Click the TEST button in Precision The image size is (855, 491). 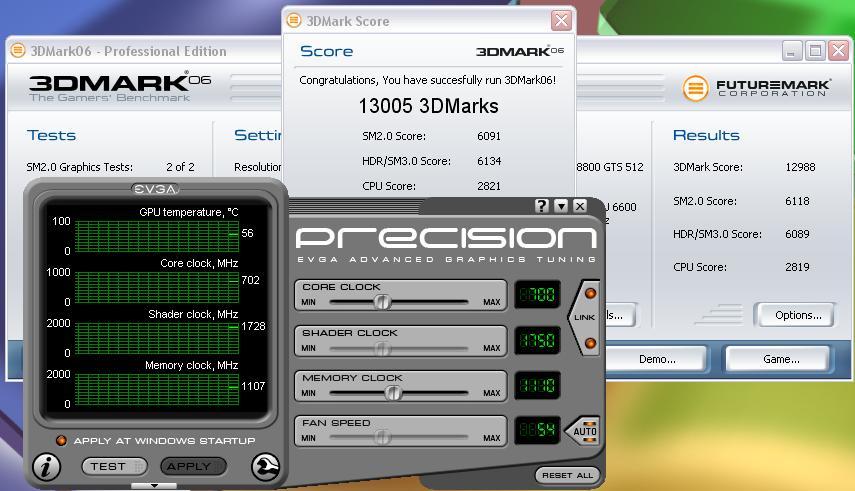(x=114, y=466)
